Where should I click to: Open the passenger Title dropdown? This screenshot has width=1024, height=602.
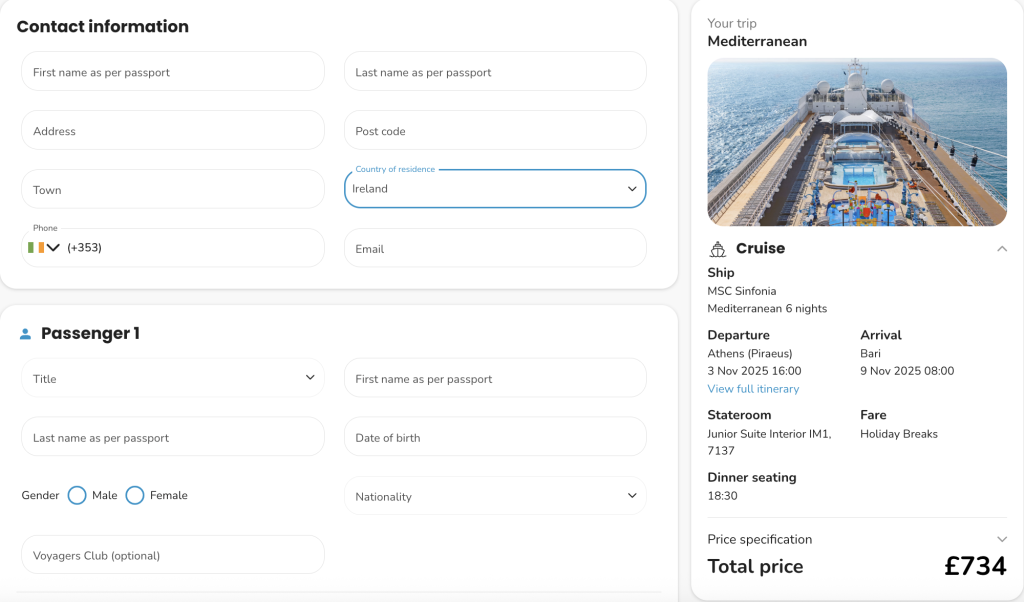(x=173, y=378)
